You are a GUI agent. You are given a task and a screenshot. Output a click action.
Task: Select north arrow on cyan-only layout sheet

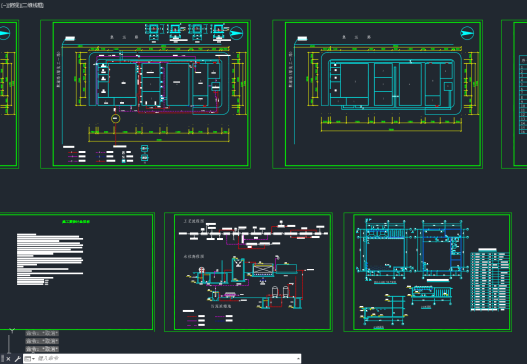tap(467, 33)
